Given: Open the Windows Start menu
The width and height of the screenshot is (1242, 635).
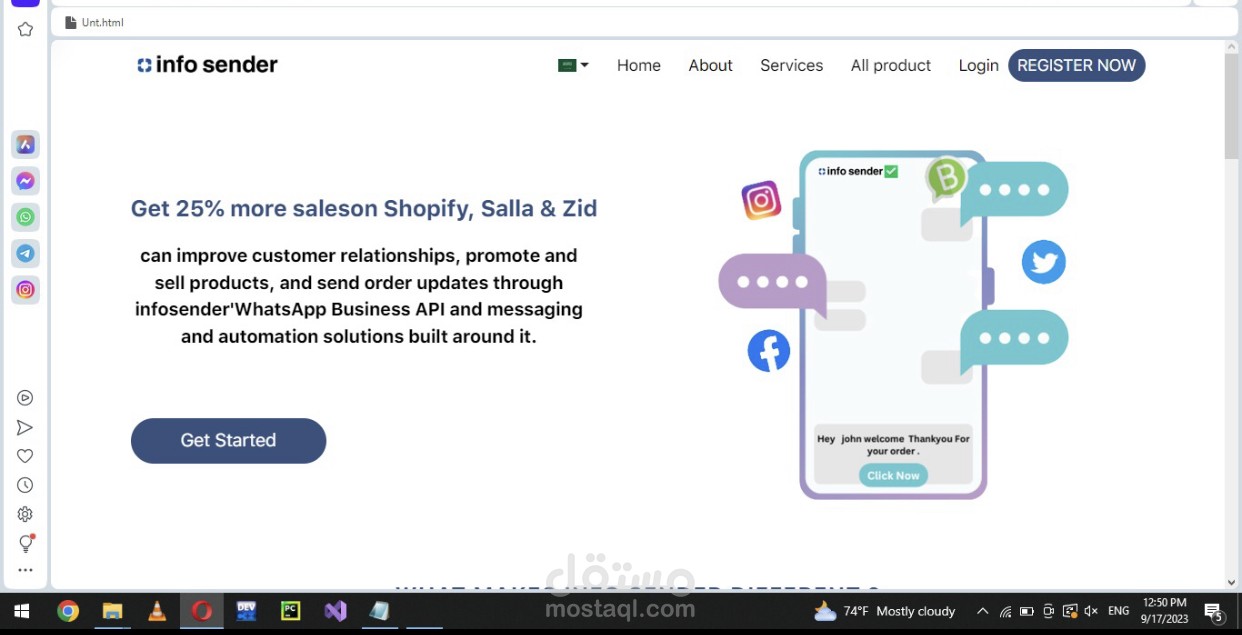Looking at the screenshot, I should click(21, 611).
